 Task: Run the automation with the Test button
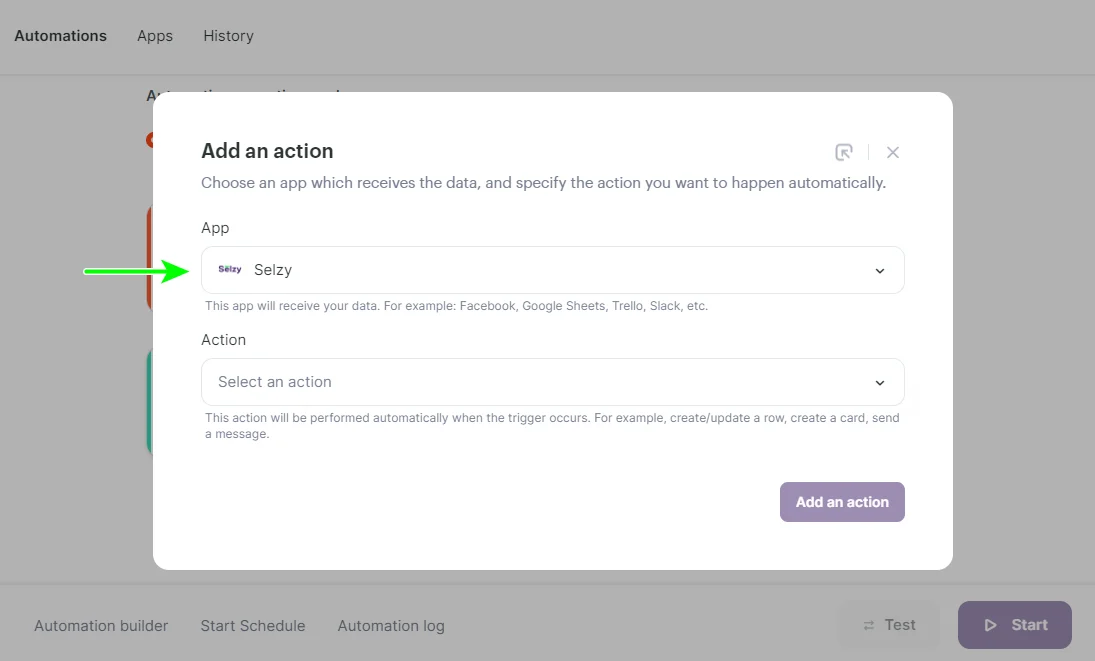tap(888, 624)
